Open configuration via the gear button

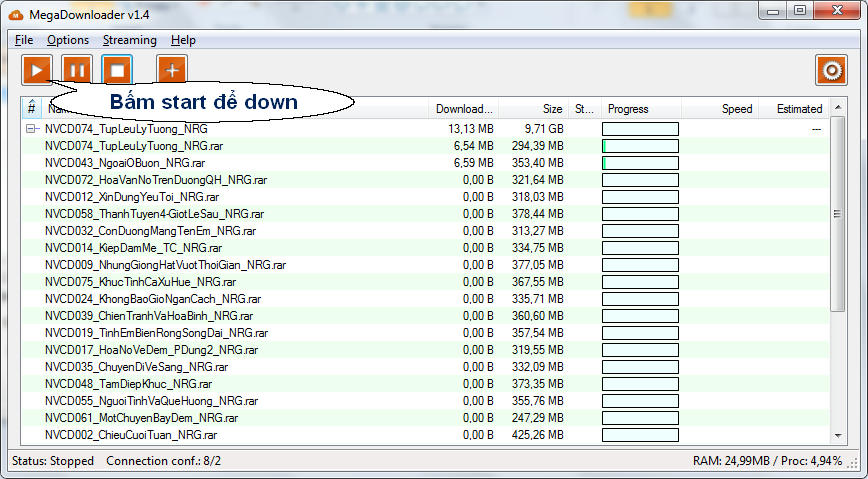tap(831, 70)
